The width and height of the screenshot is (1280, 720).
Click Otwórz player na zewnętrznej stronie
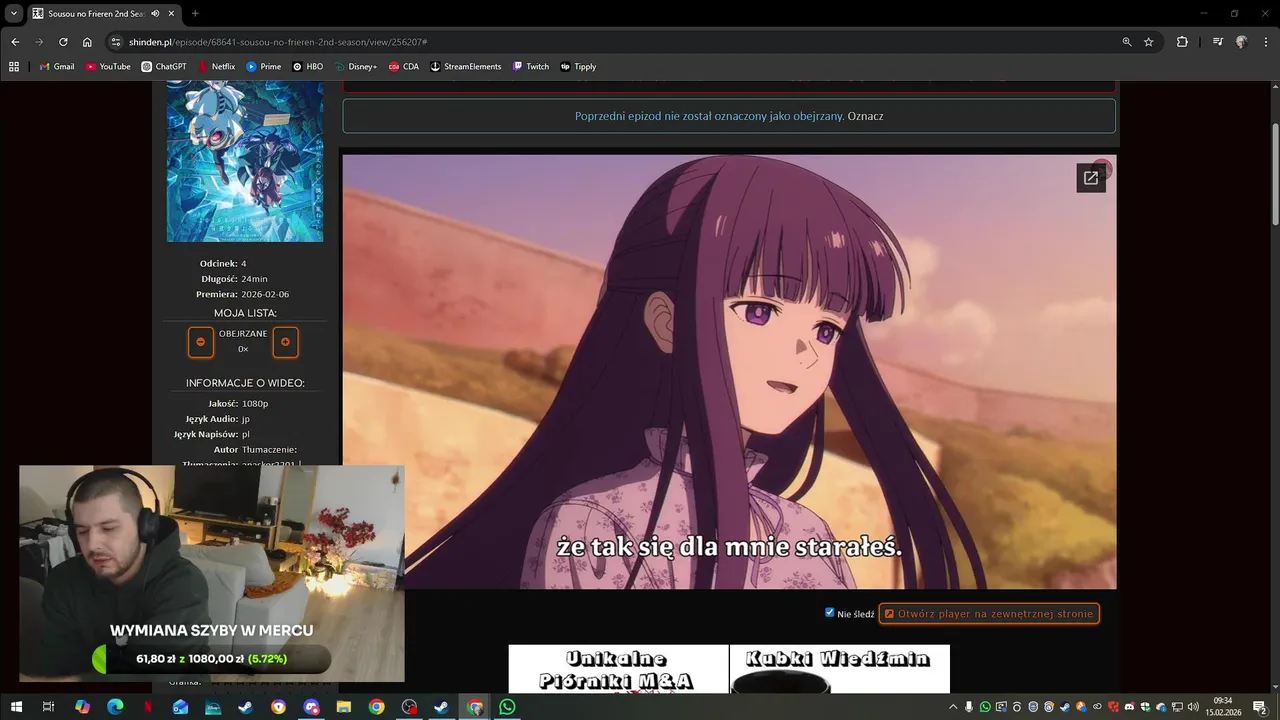tap(989, 613)
